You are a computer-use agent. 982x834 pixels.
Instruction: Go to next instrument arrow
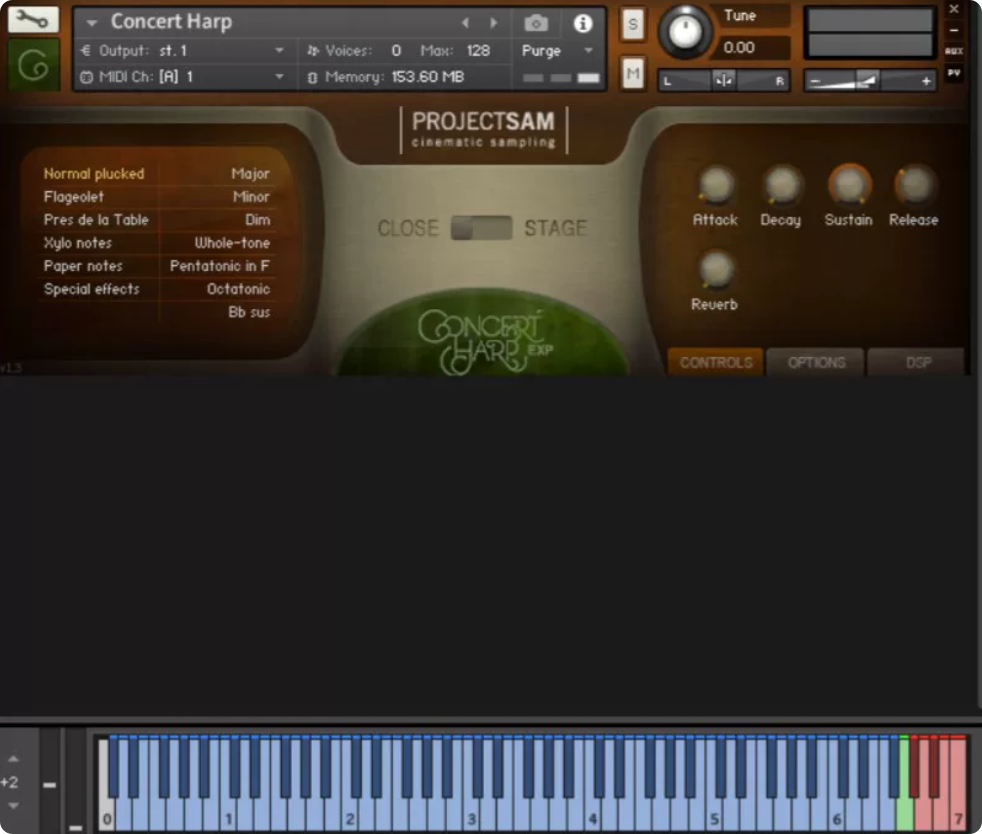pyautogui.click(x=494, y=23)
